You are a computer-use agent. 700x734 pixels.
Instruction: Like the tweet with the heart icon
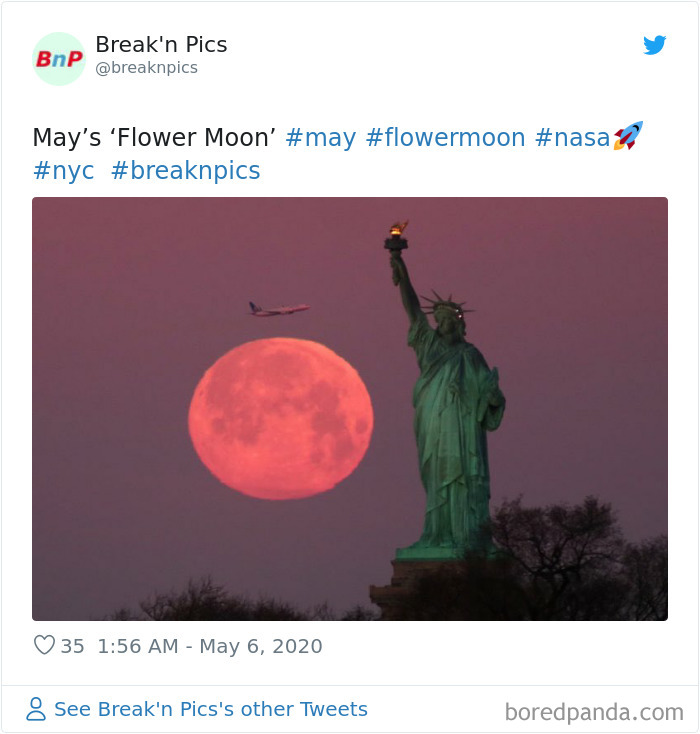[x=44, y=645]
